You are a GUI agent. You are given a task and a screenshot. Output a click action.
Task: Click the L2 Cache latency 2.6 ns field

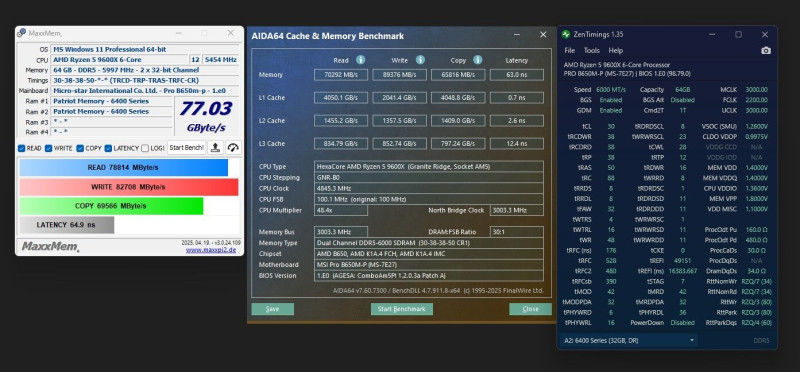tap(517, 120)
